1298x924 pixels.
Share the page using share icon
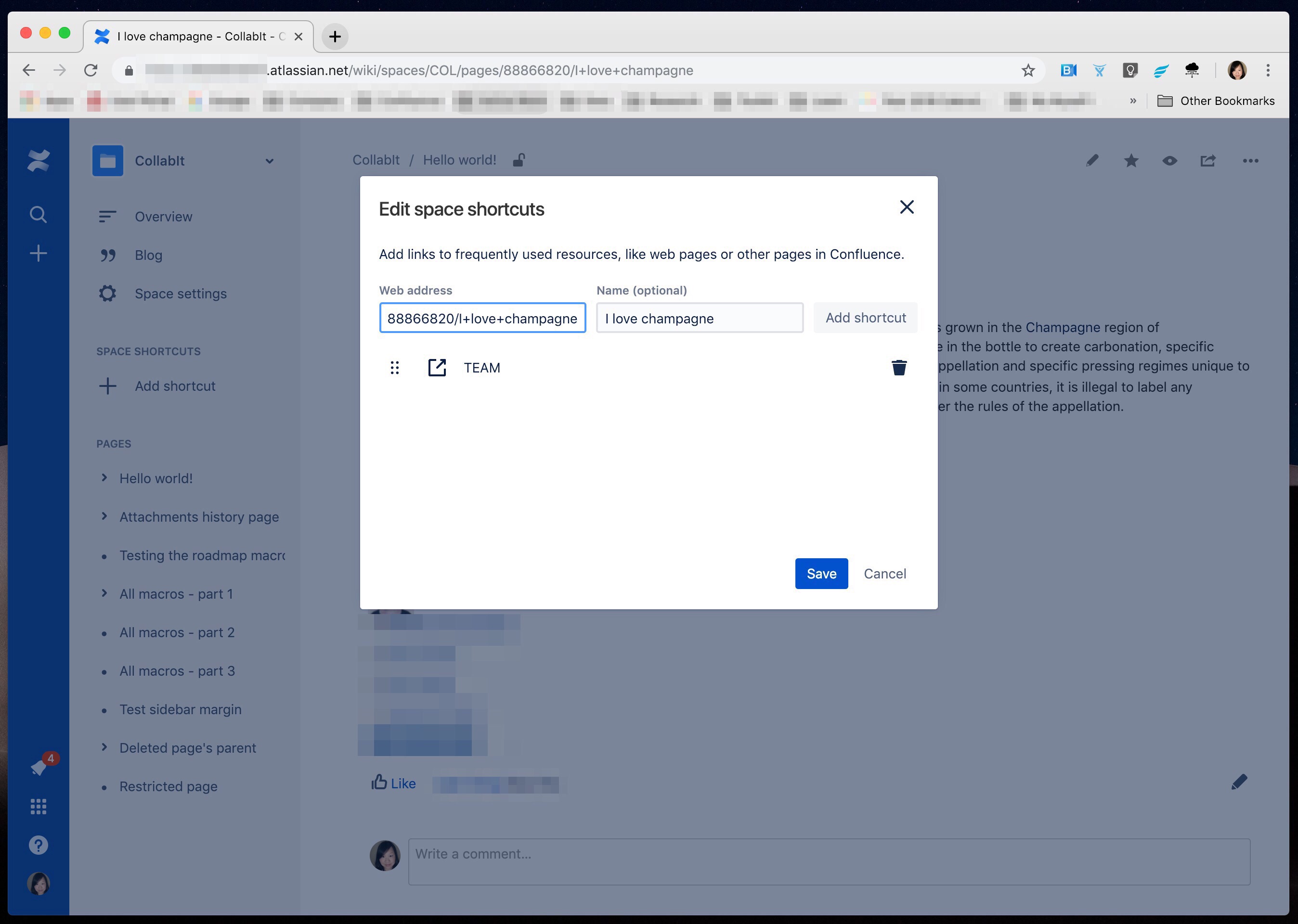tap(1207, 160)
